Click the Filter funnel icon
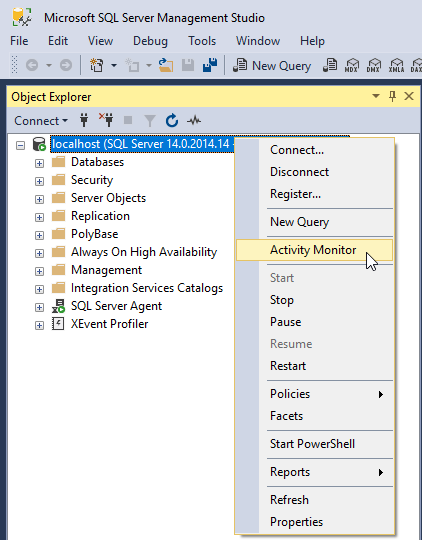 click(x=150, y=121)
